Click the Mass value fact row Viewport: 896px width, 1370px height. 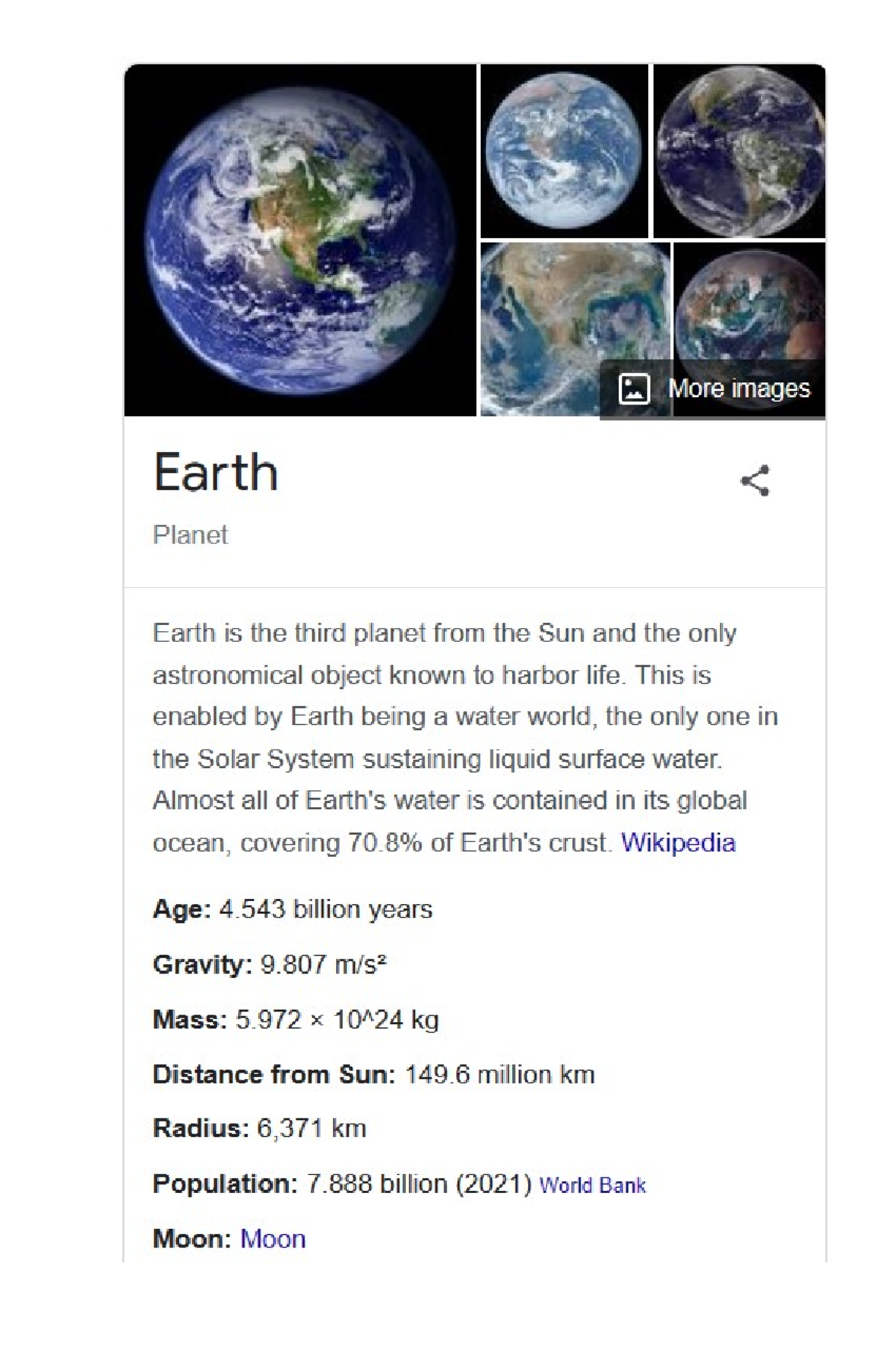click(x=295, y=1017)
